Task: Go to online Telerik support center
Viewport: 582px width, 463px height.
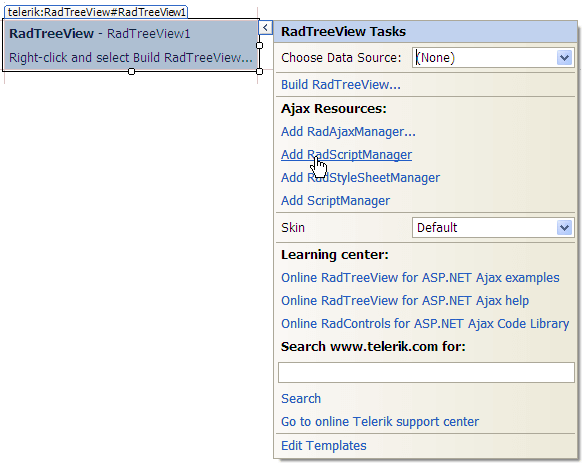Action: [x=380, y=422]
